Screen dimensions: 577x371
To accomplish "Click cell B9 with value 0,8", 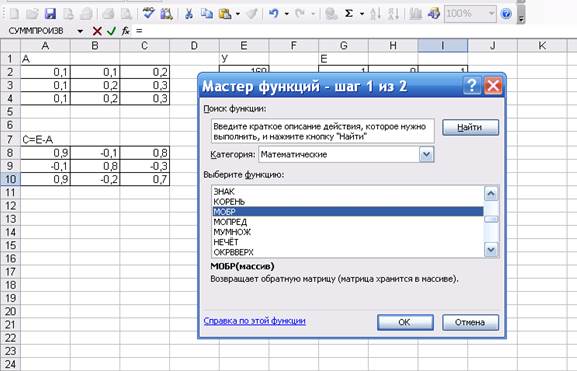I will 95,166.
